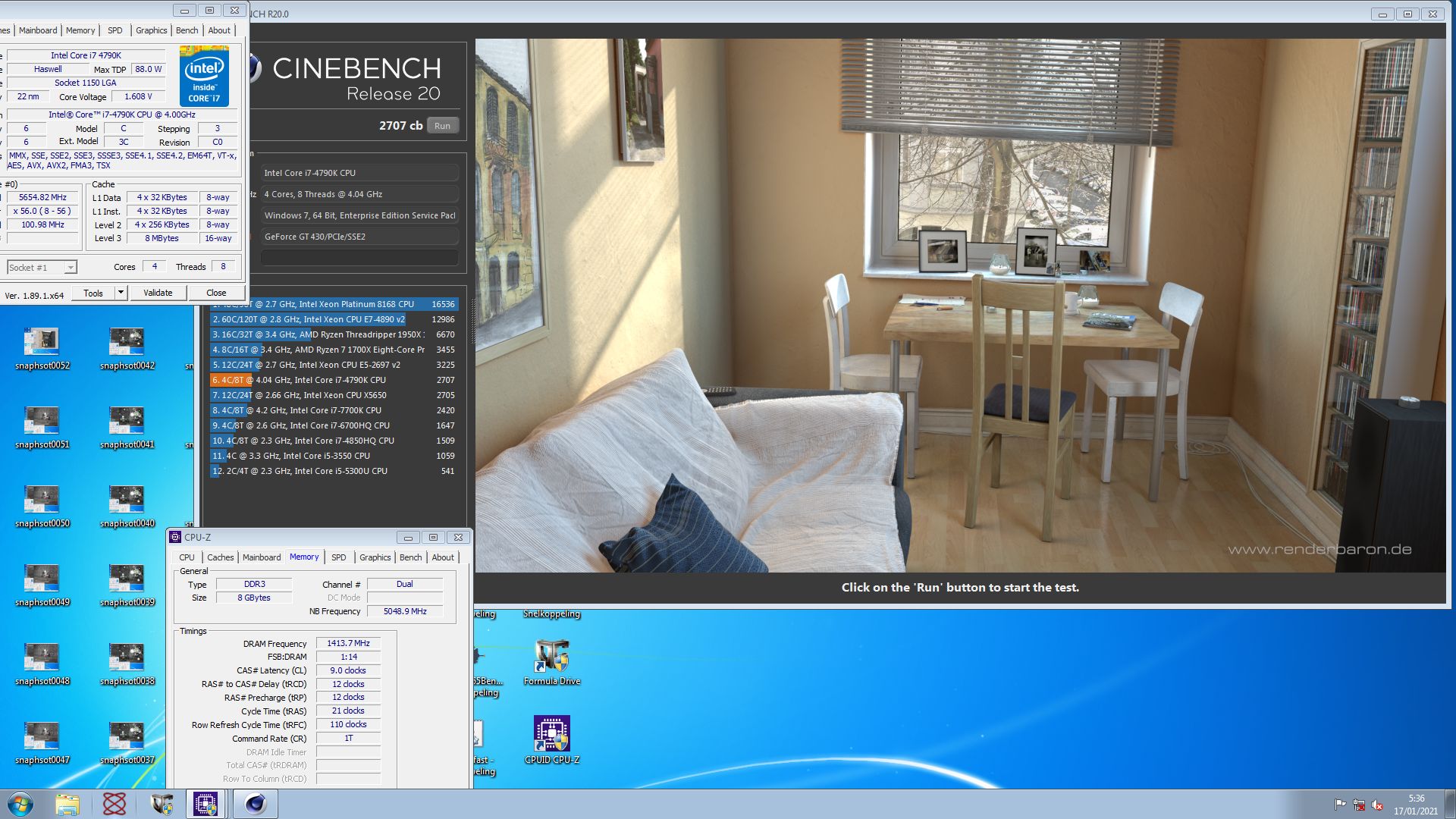Open Bench tab in upper CPU-Z window
Screen dimensions: 1456x819
pos(187,30)
